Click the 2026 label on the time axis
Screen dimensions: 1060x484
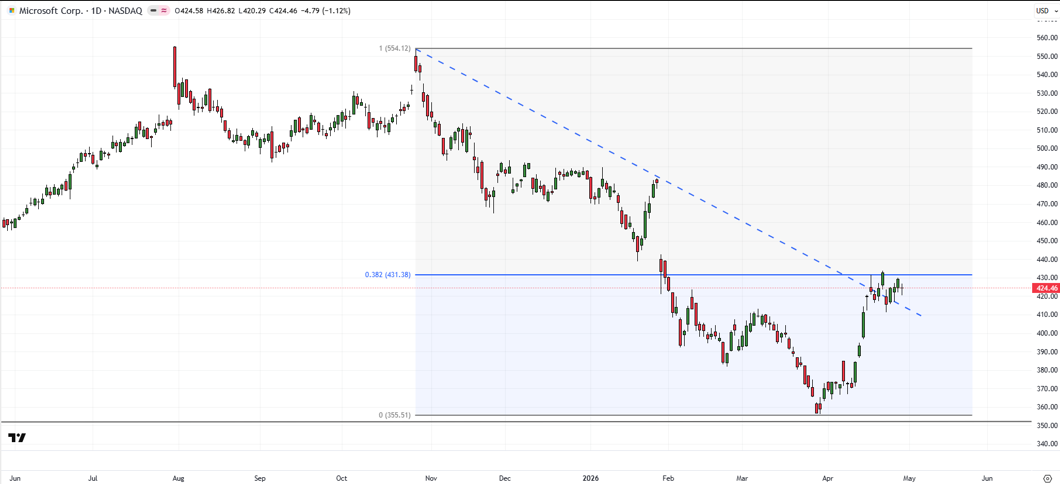[x=590, y=477]
